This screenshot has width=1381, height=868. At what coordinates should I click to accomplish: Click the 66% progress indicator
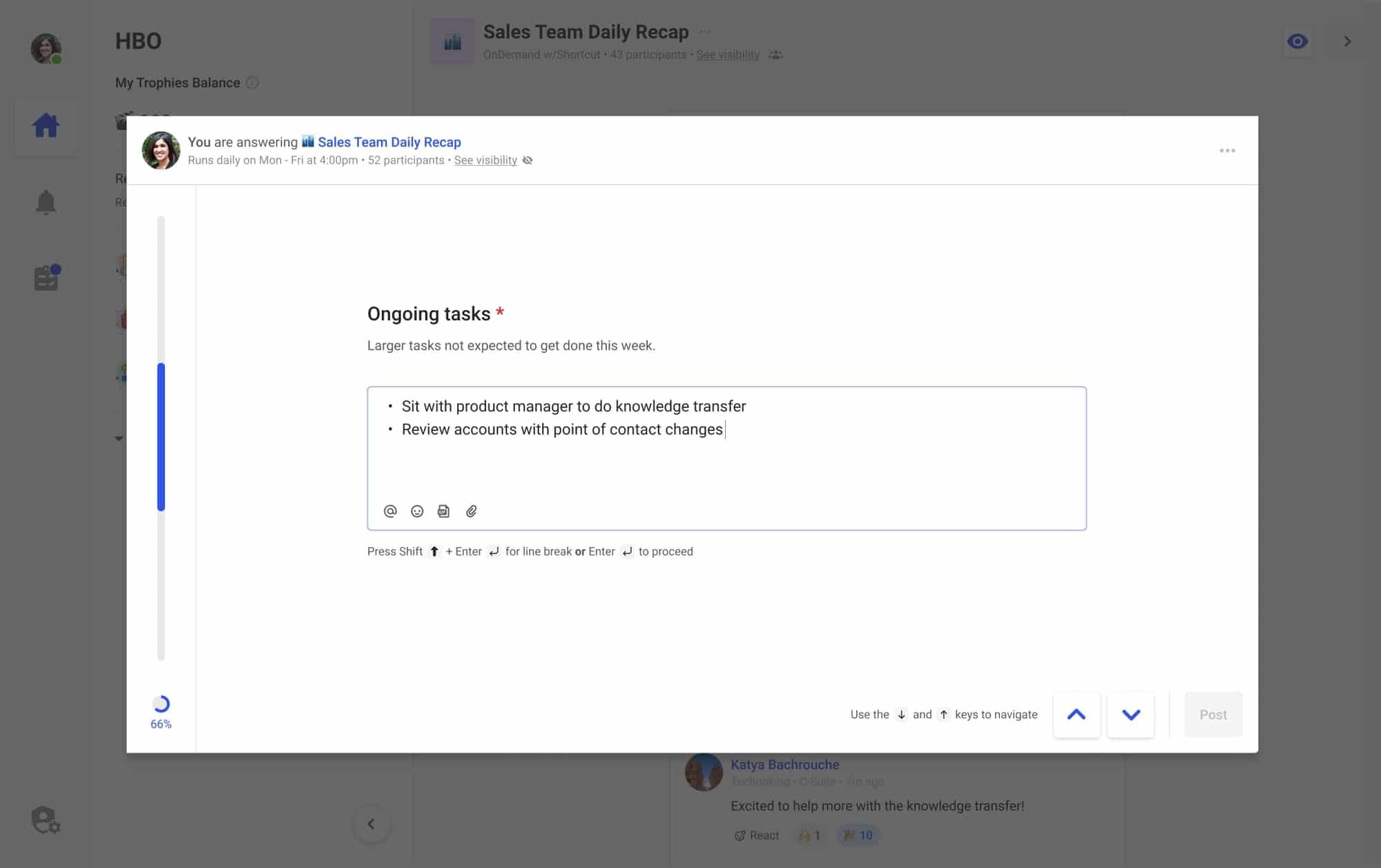coord(161,713)
